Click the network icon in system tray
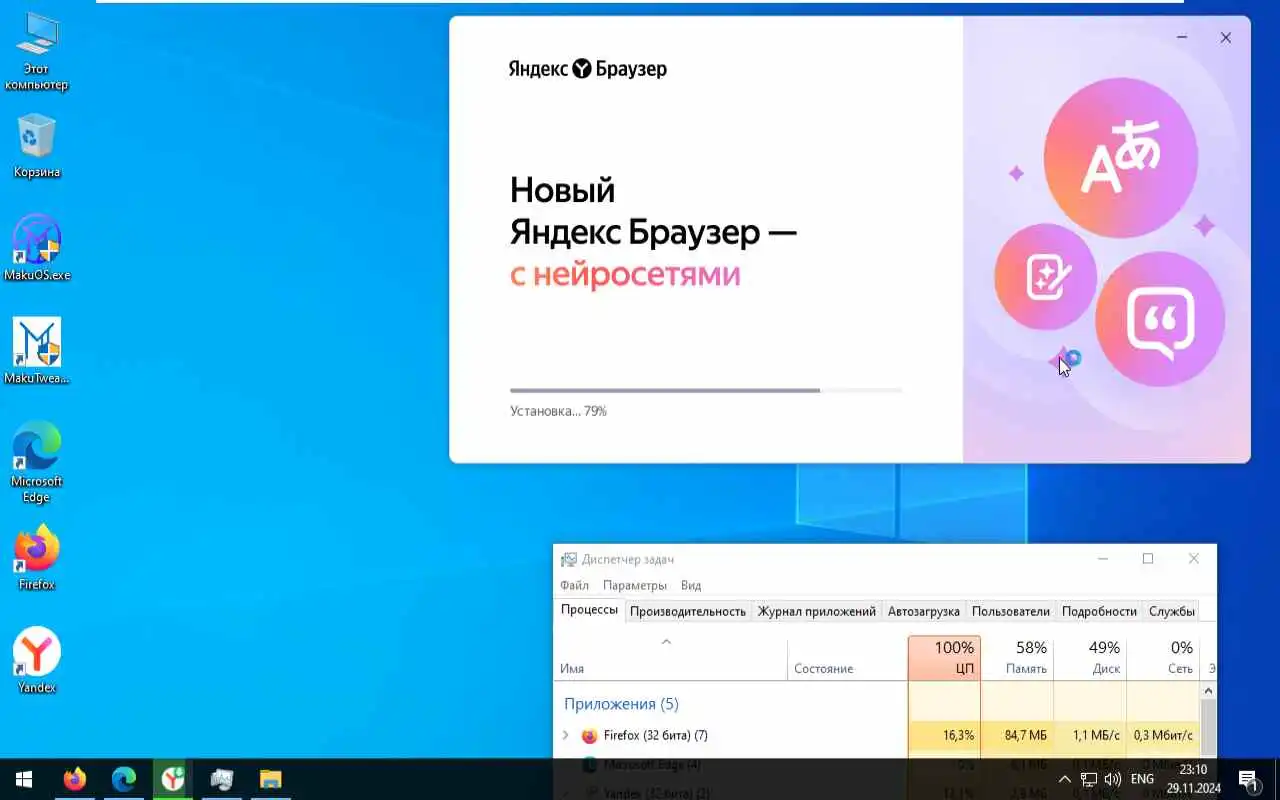 point(1089,779)
